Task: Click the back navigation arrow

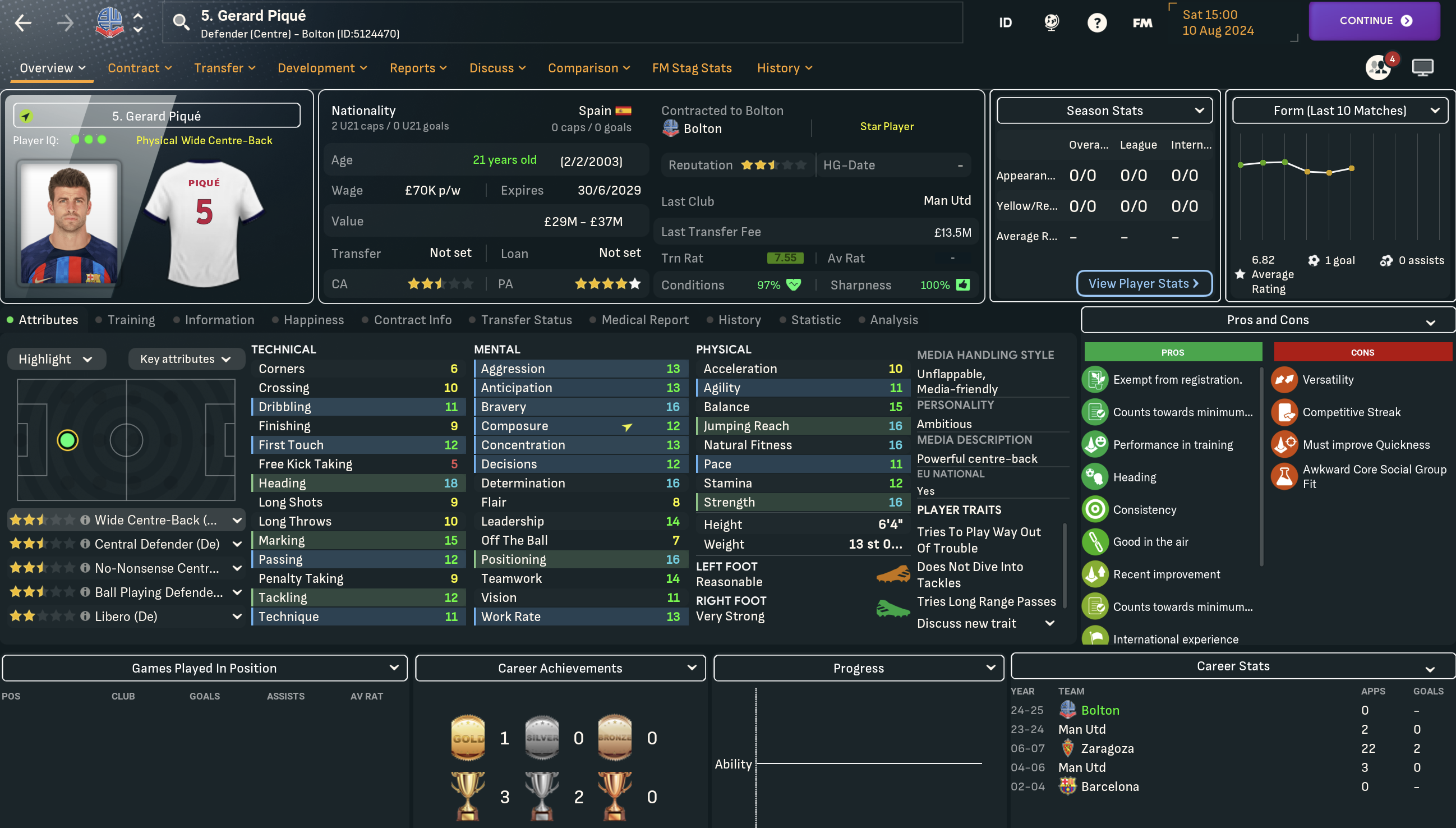Action: point(24,23)
